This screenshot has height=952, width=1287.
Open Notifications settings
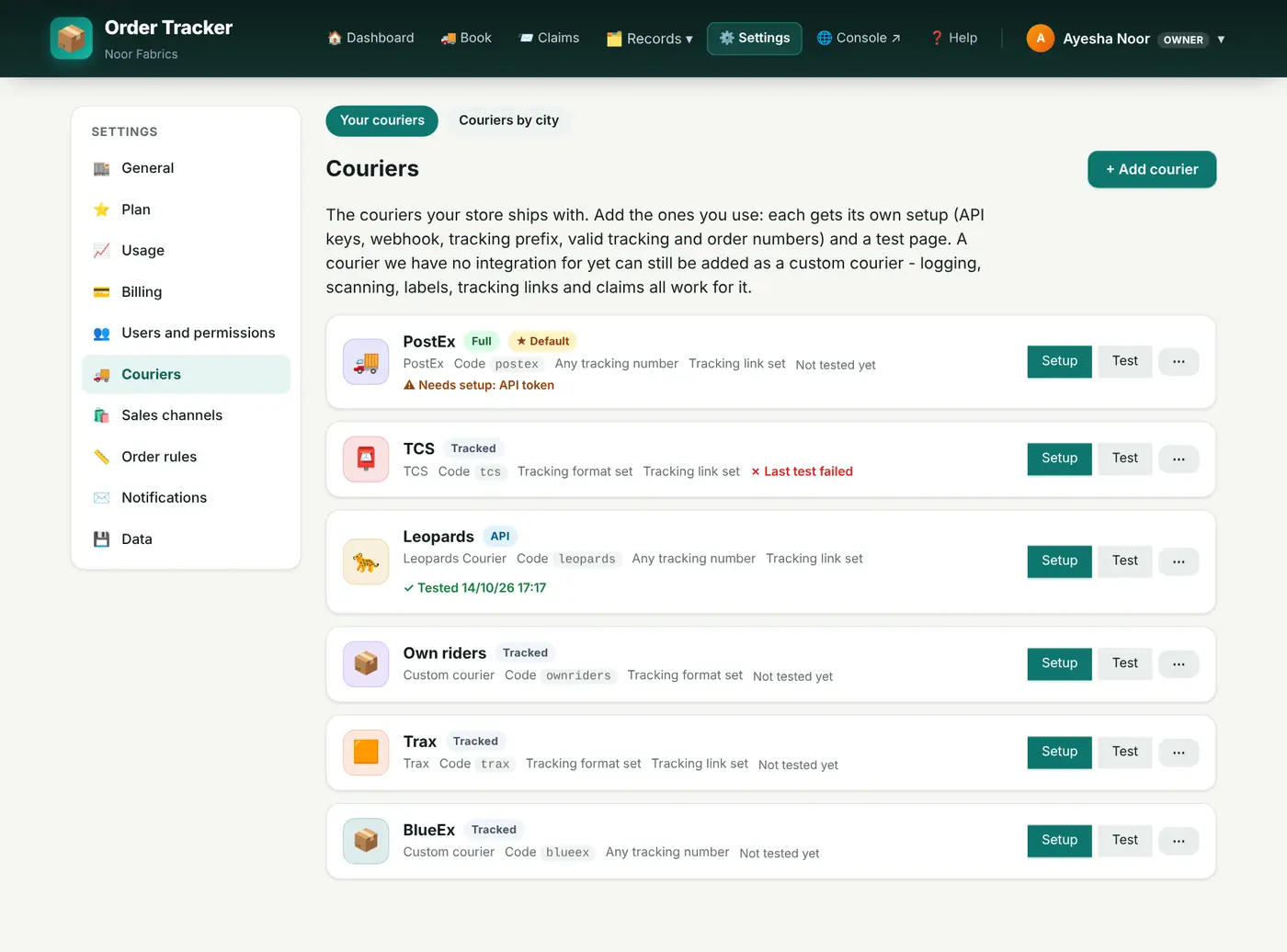click(186, 498)
